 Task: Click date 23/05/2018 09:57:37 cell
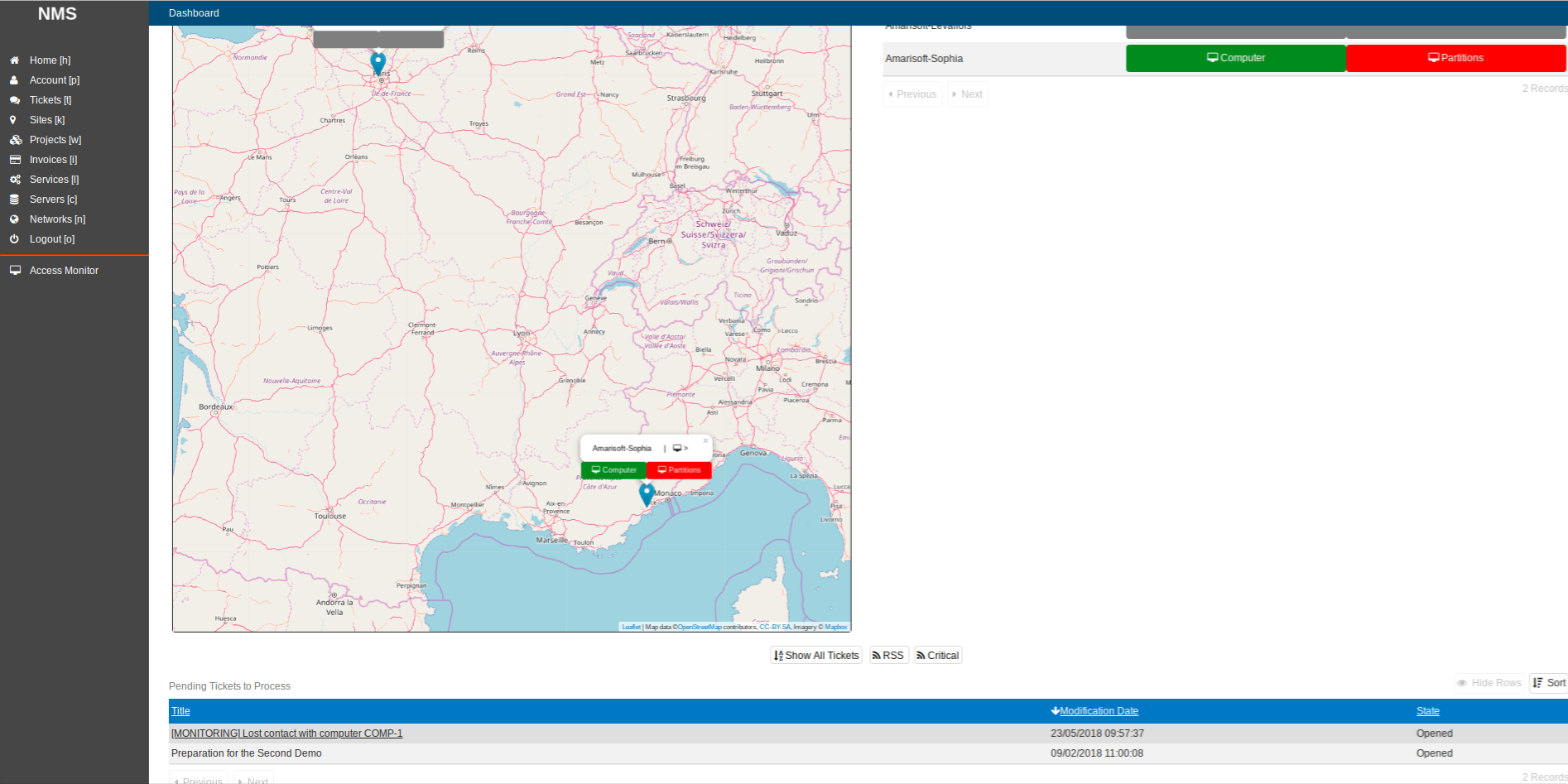pos(1097,733)
